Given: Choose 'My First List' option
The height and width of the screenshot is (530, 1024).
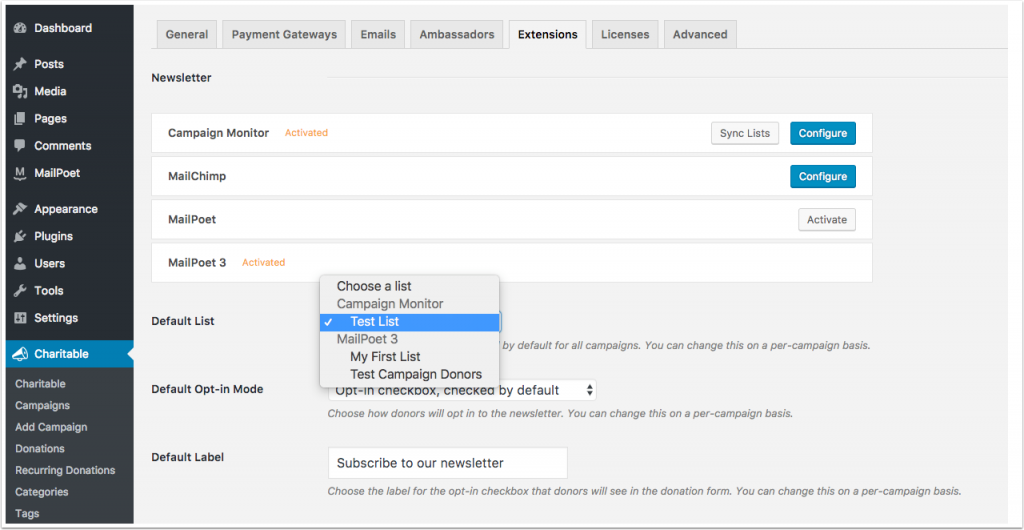Looking at the screenshot, I should 409,357.
